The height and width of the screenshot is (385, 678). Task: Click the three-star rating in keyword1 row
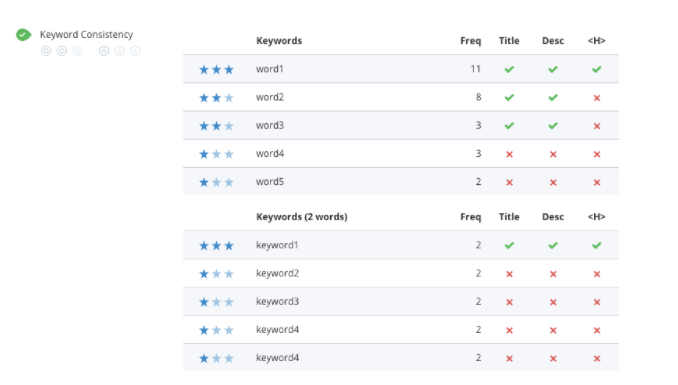[216, 246]
